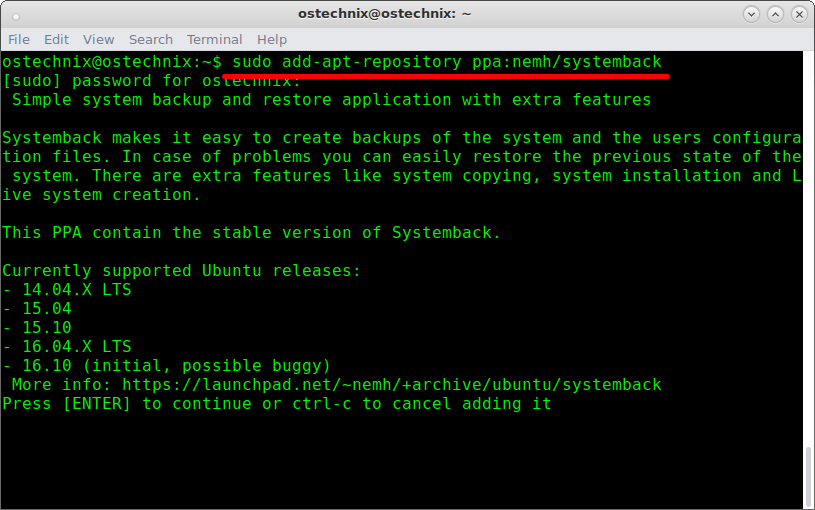Click the '- 14.04.X LTS' line
Image resolution: width=815 pixels, height=510 pixels.
pos(67,290)
